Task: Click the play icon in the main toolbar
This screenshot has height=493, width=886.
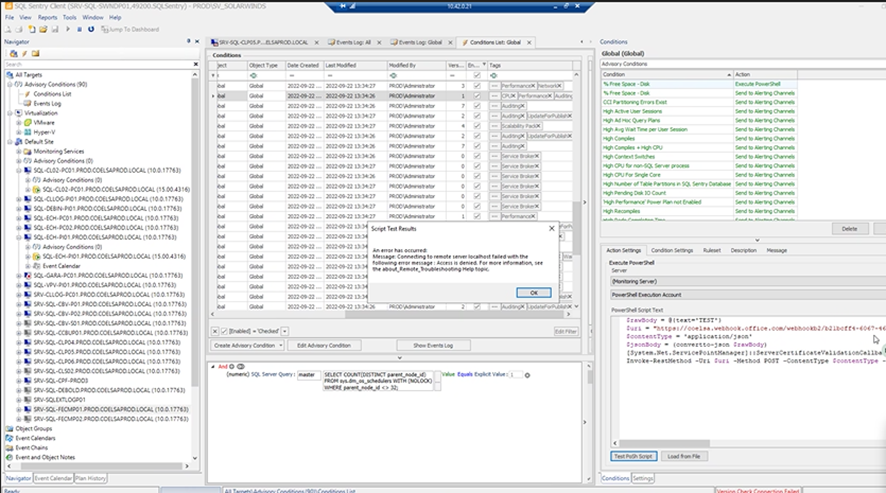Action: click(68, 29)
